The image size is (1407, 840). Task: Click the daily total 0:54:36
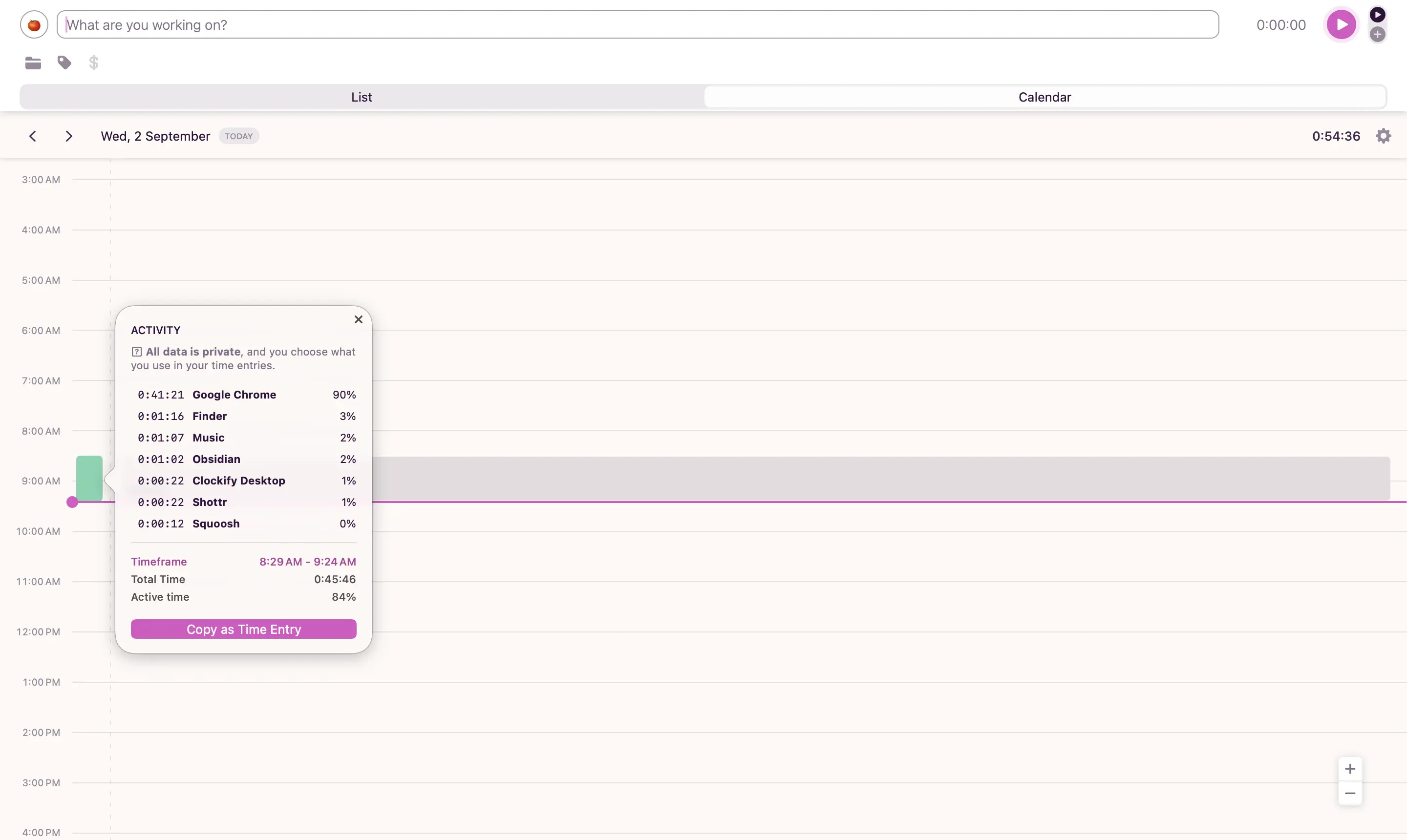pos(1336,136)
